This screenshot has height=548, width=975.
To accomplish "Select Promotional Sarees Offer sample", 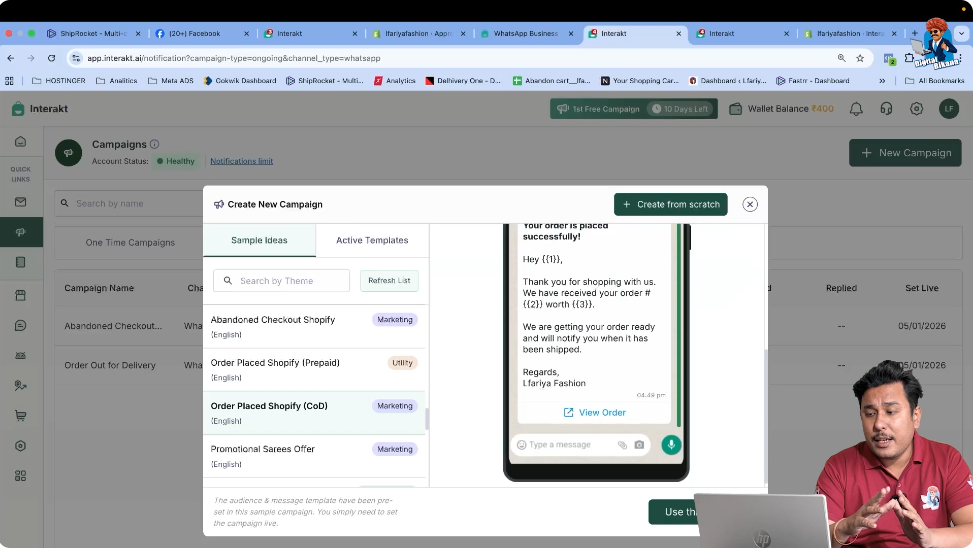I will [314, 456].
